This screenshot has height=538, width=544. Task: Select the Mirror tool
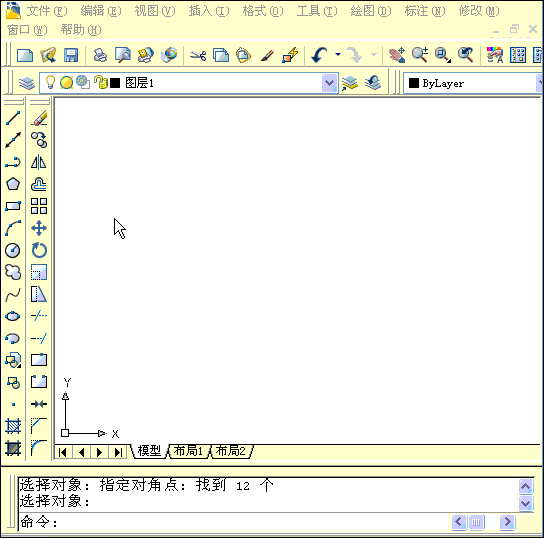[x=39, y=162]
